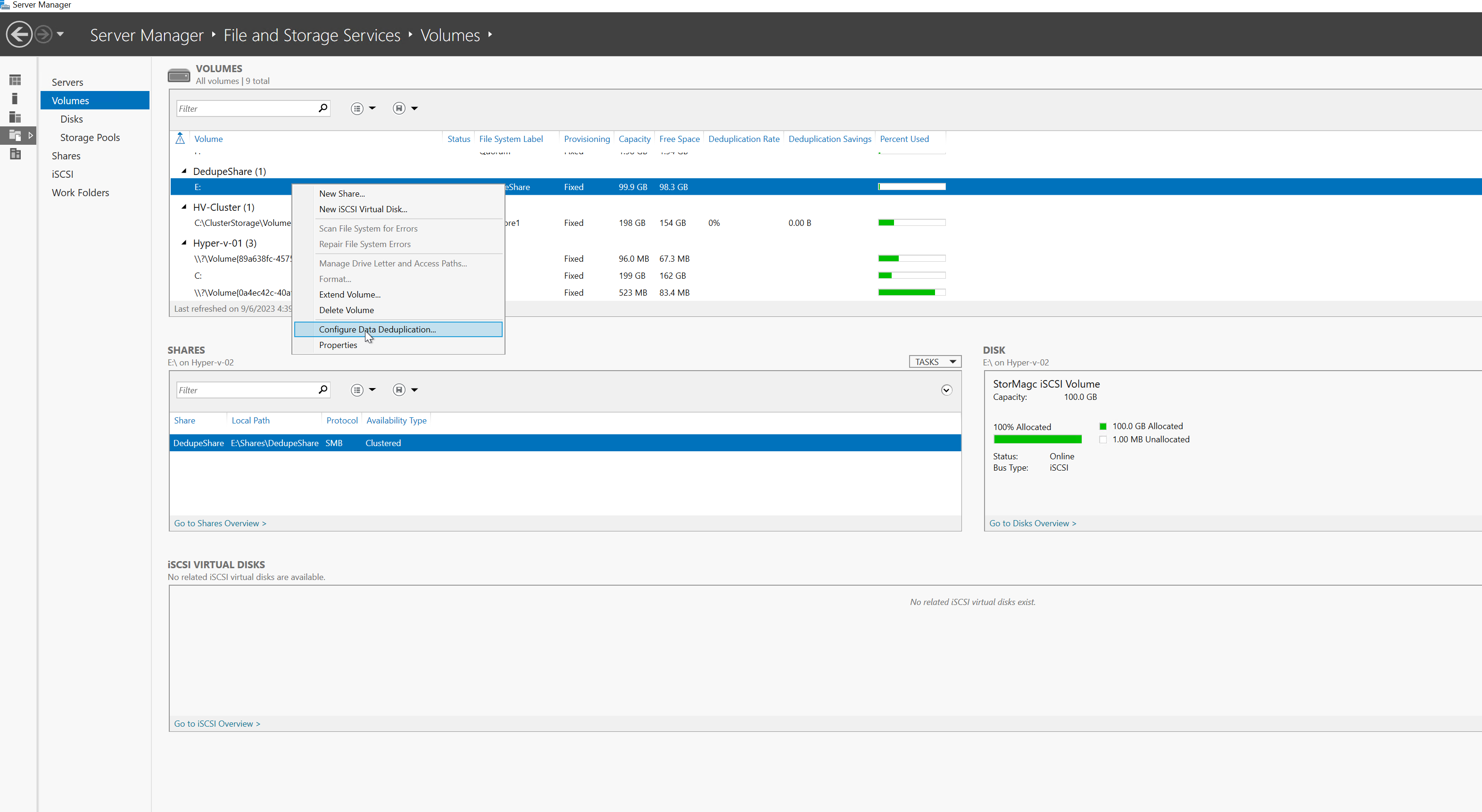1482x812 pixels.
Task: Open dropdown arrow beside shares list options
Action: click(372, 389)
